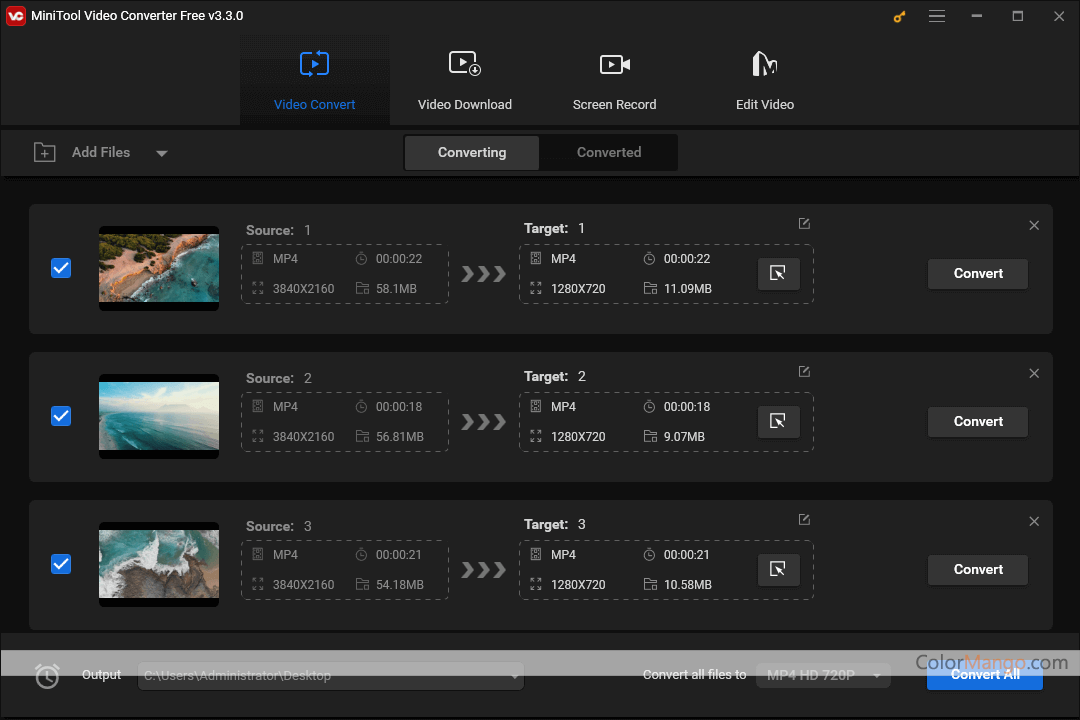Open target format settings for video 2
The width and height of the screenshot is (1080, 720).
(x=778, y=422)
